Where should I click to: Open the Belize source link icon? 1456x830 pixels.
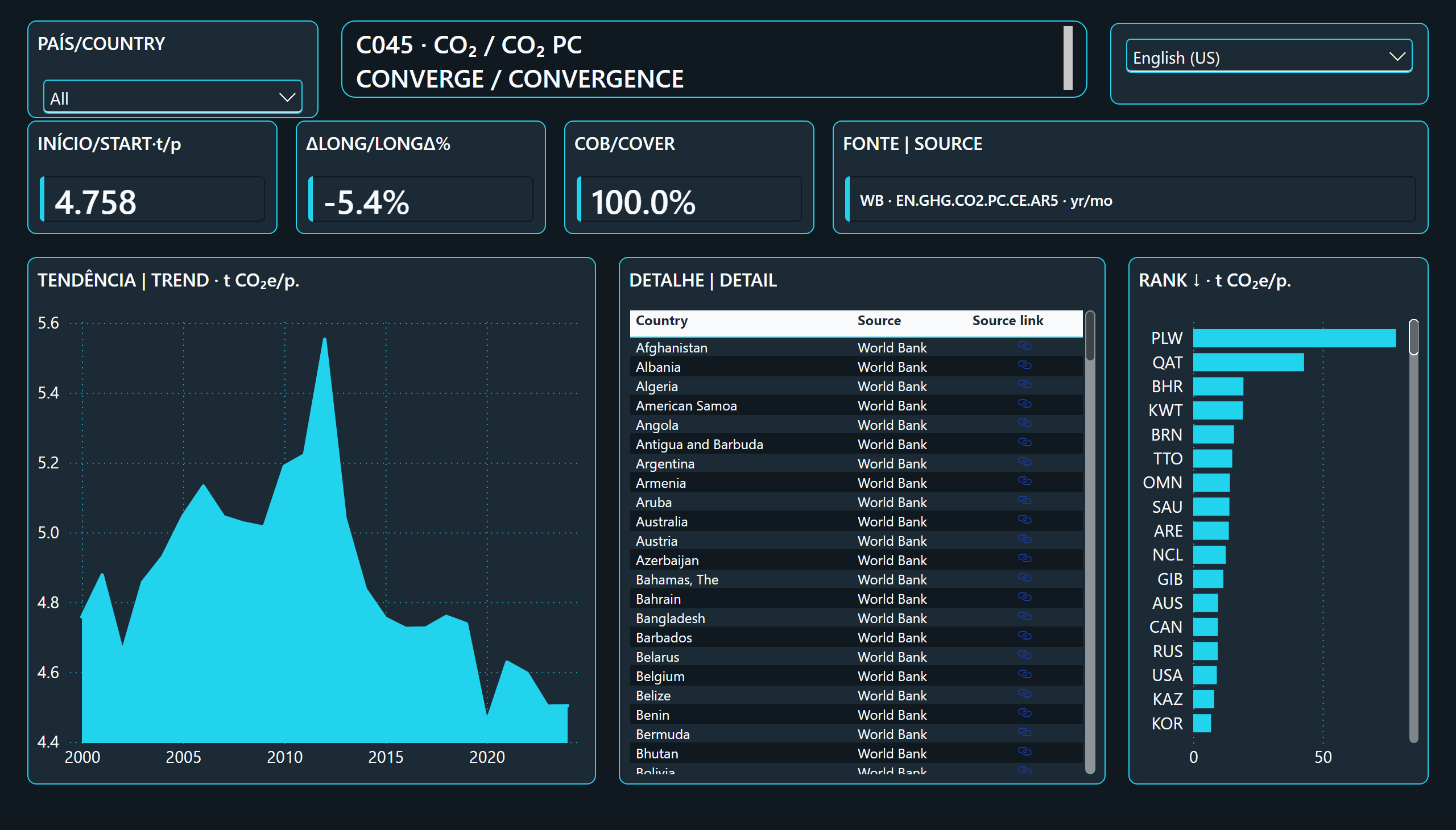[x=1024, y=694]
